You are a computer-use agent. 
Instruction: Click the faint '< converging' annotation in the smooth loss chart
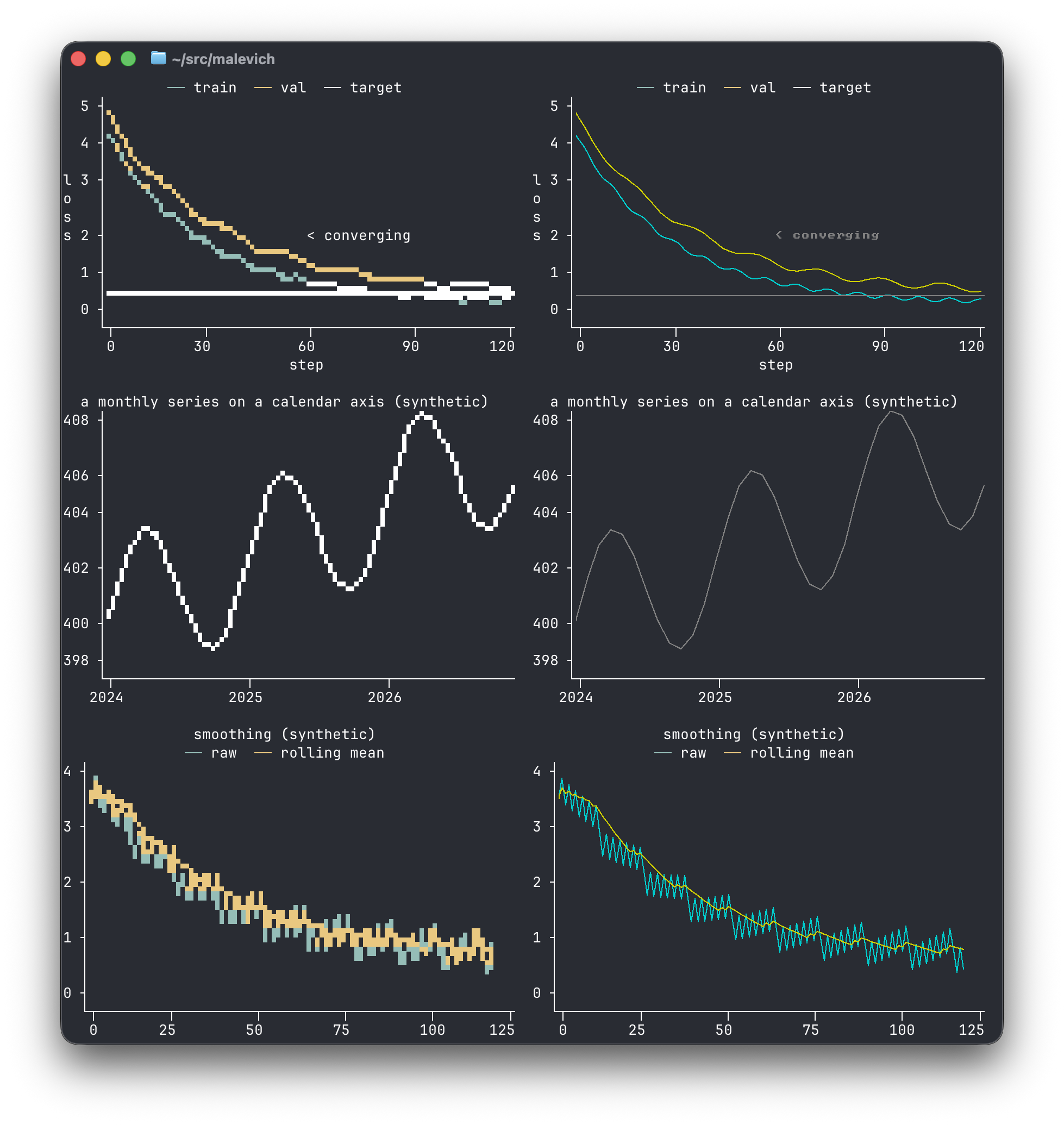coord(828,235)
